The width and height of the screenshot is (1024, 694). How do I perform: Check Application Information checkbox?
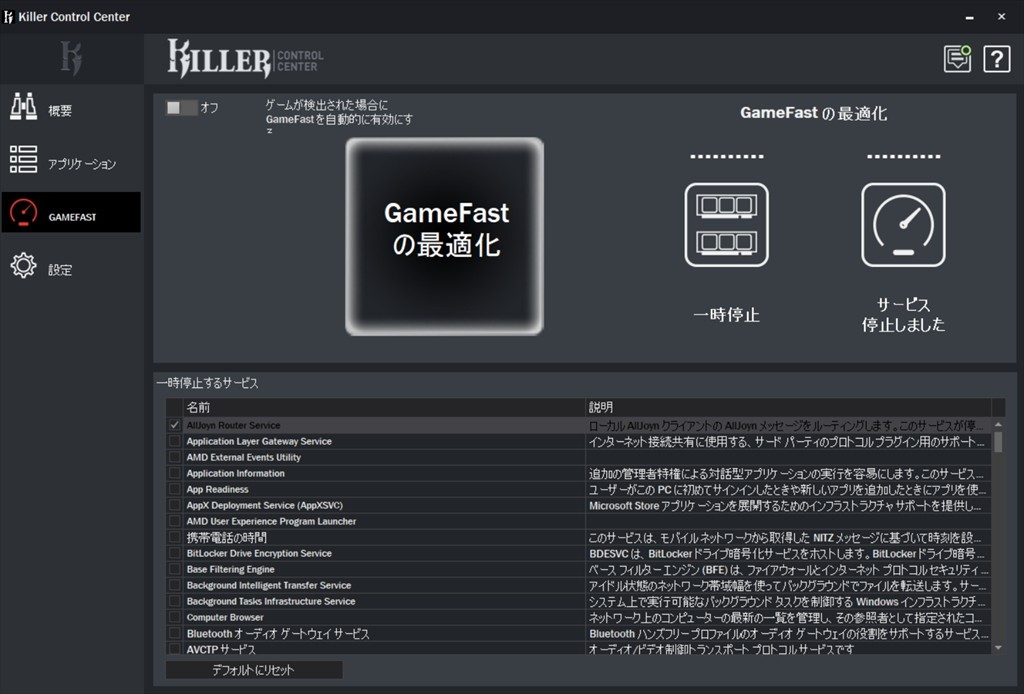(174, 473)
